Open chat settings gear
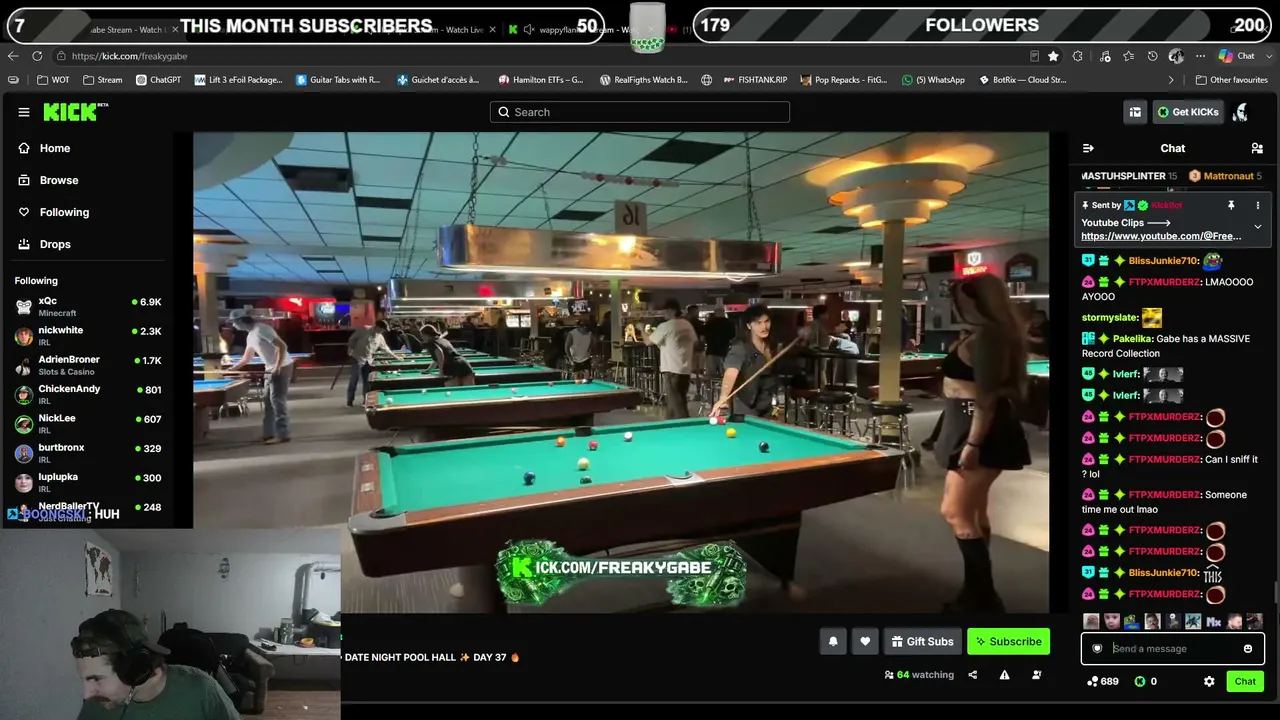The width and height of the screenshot is (1280, 720). 1209,681
